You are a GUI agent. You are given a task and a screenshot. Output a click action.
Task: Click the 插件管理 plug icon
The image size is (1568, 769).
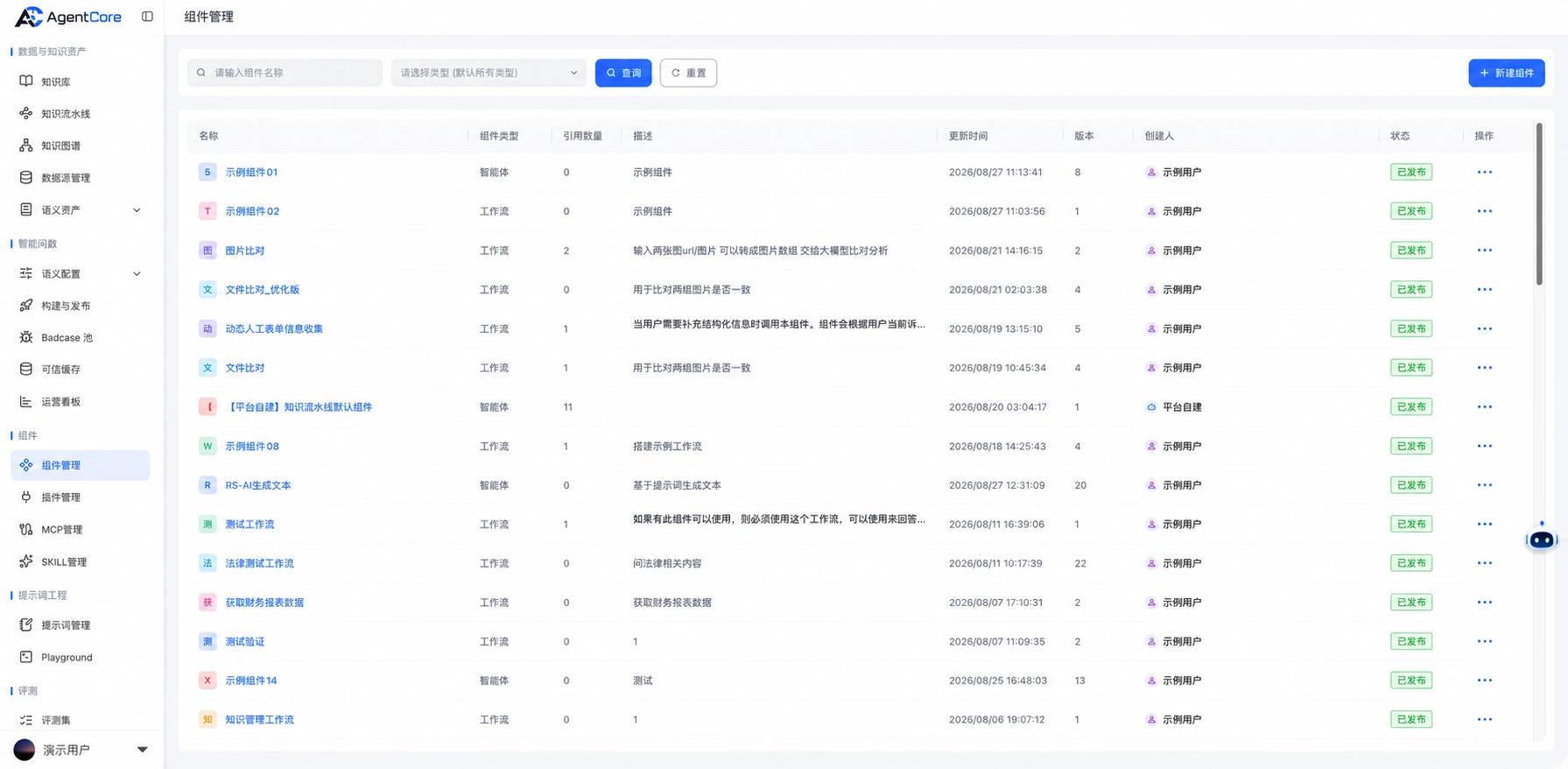pyautogui.click(x=26, y=497)
